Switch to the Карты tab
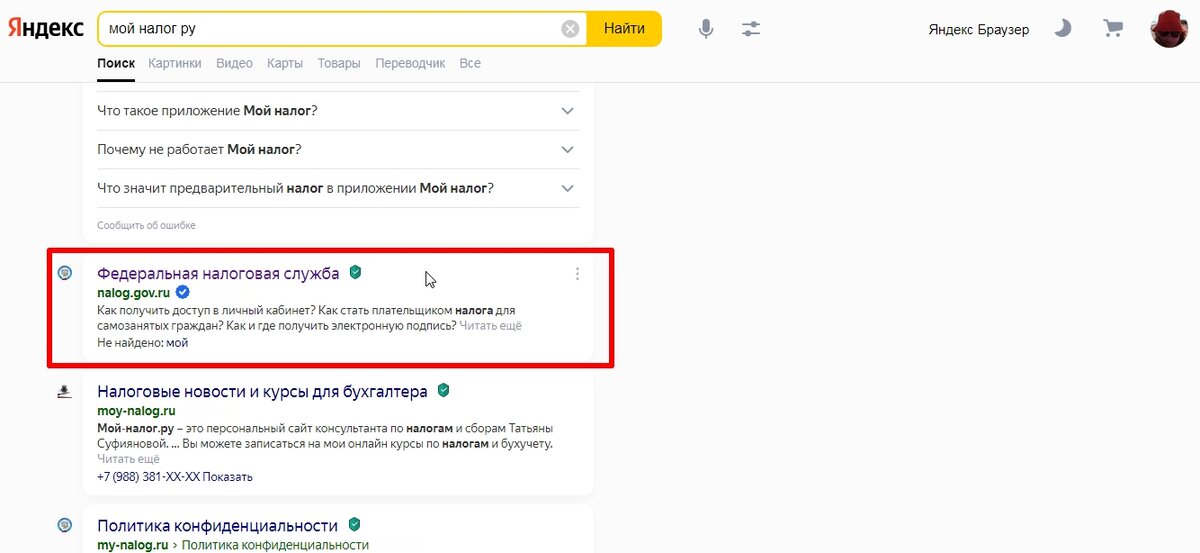 click(x=285, y=63)
